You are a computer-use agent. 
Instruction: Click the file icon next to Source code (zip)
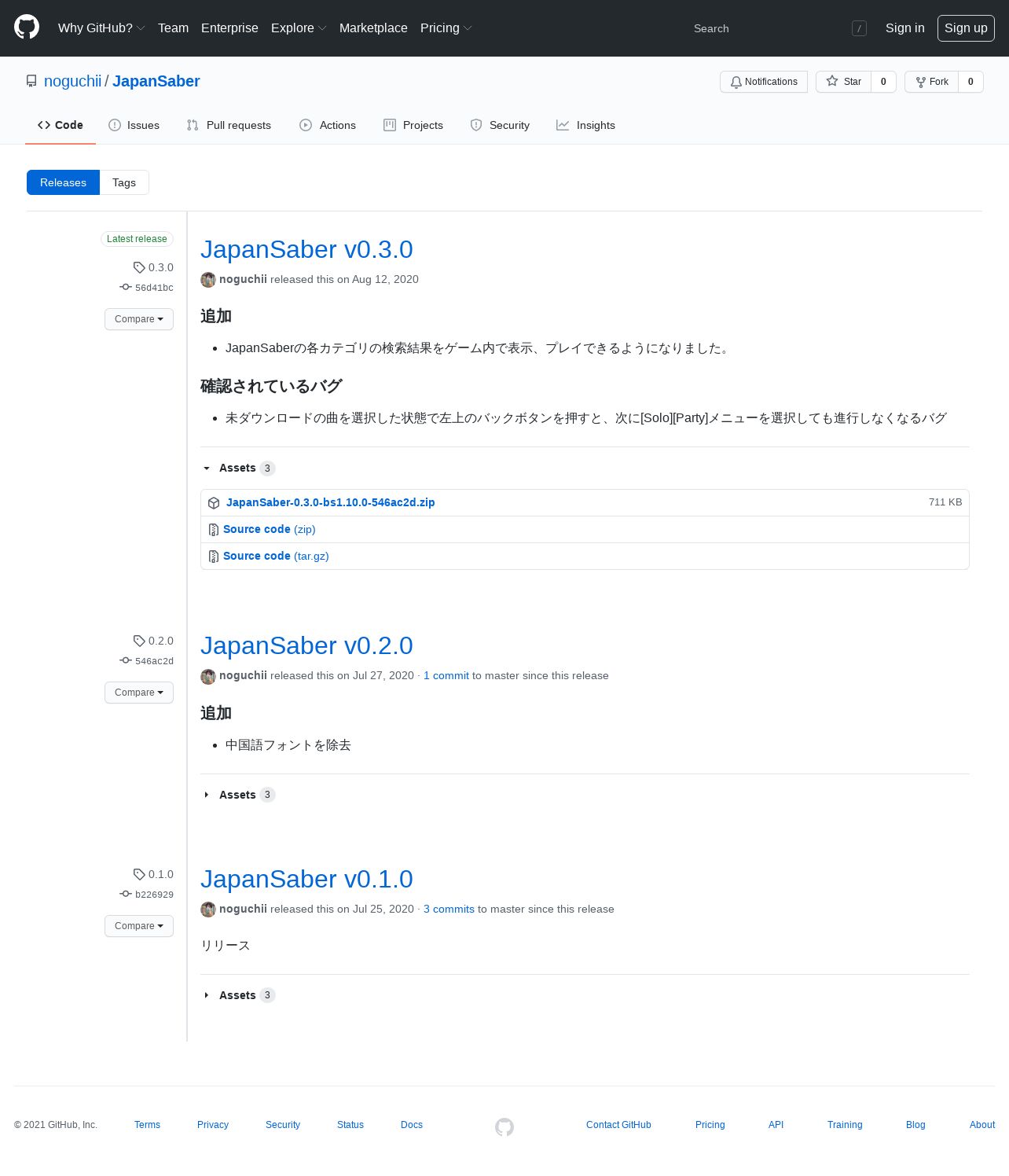coord(214,530)
